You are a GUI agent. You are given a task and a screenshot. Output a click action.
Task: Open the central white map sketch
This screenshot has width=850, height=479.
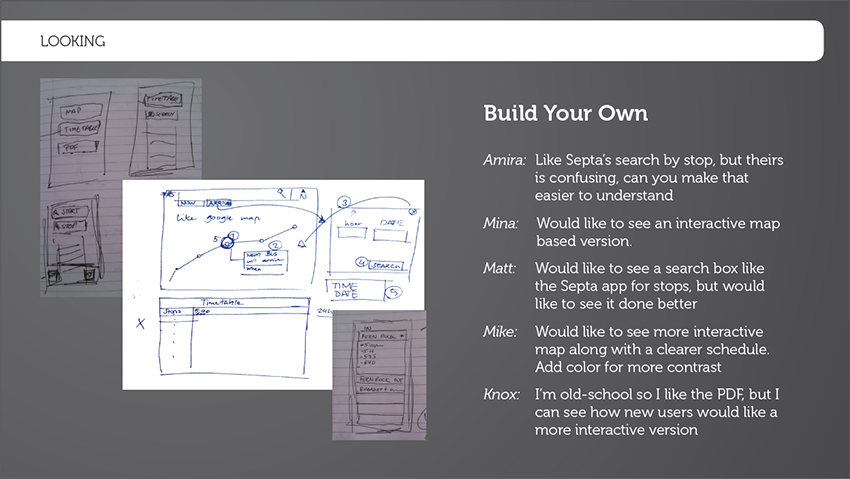pos(273,284)
